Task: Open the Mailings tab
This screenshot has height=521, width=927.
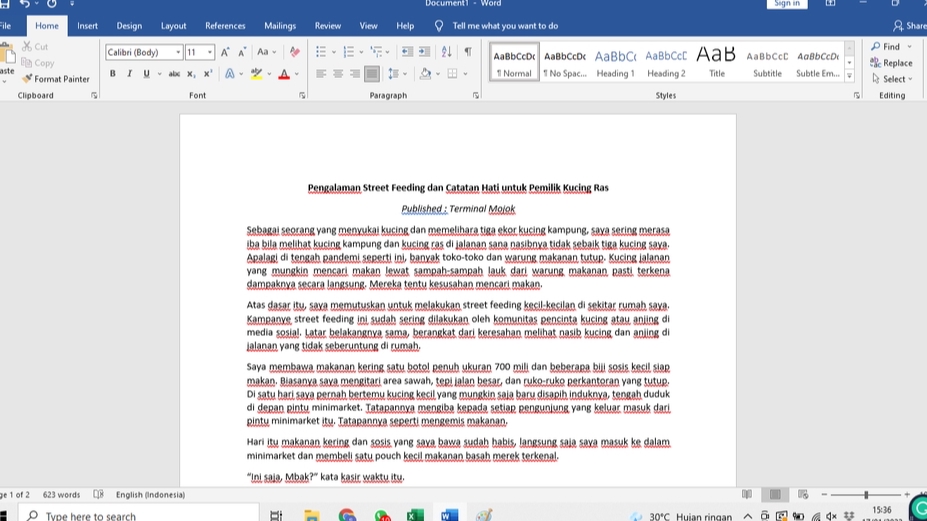Action: coord(280,26)
